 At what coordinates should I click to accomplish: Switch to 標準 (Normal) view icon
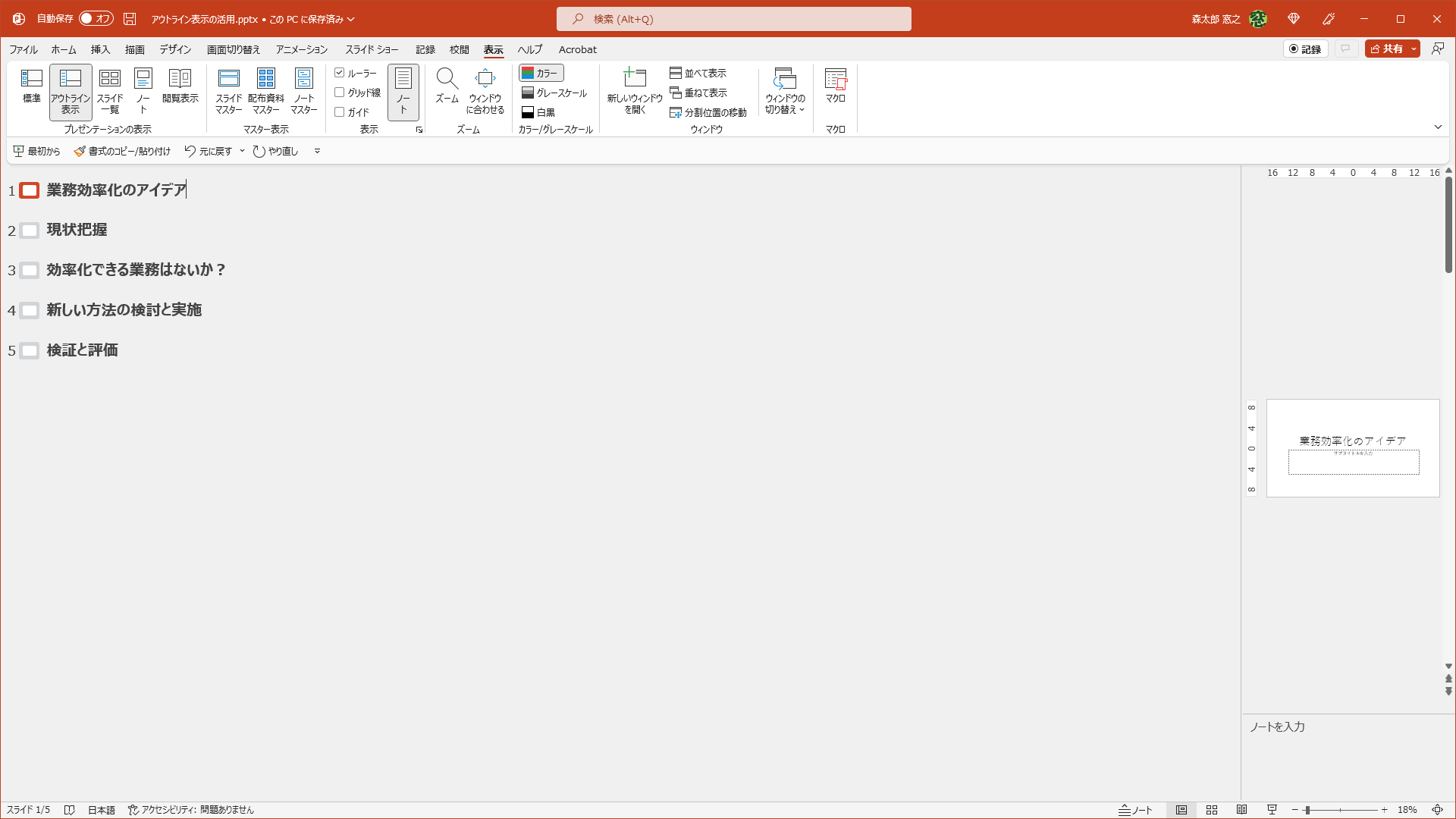click(x=31, y=79)
